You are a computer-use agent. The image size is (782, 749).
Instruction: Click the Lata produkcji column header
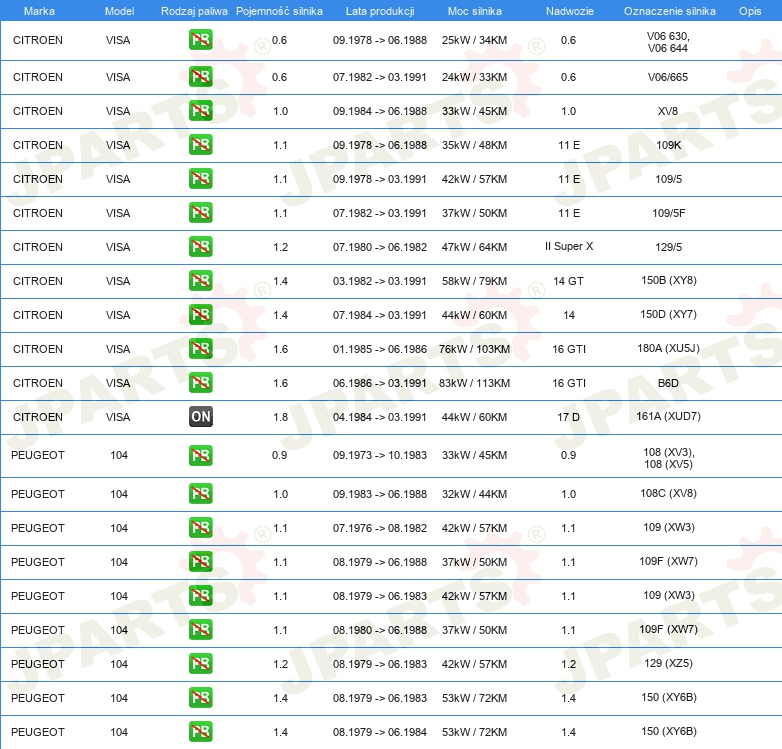380,11
